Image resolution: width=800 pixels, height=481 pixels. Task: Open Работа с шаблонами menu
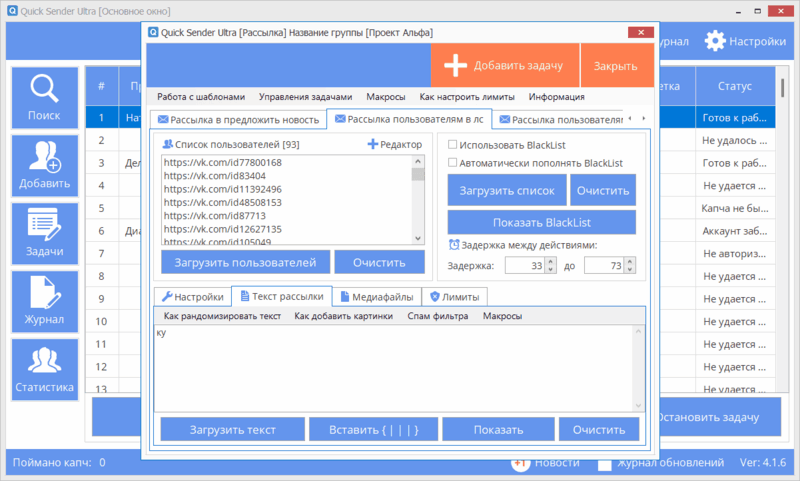pyautogui.click(x=201, y=96)
